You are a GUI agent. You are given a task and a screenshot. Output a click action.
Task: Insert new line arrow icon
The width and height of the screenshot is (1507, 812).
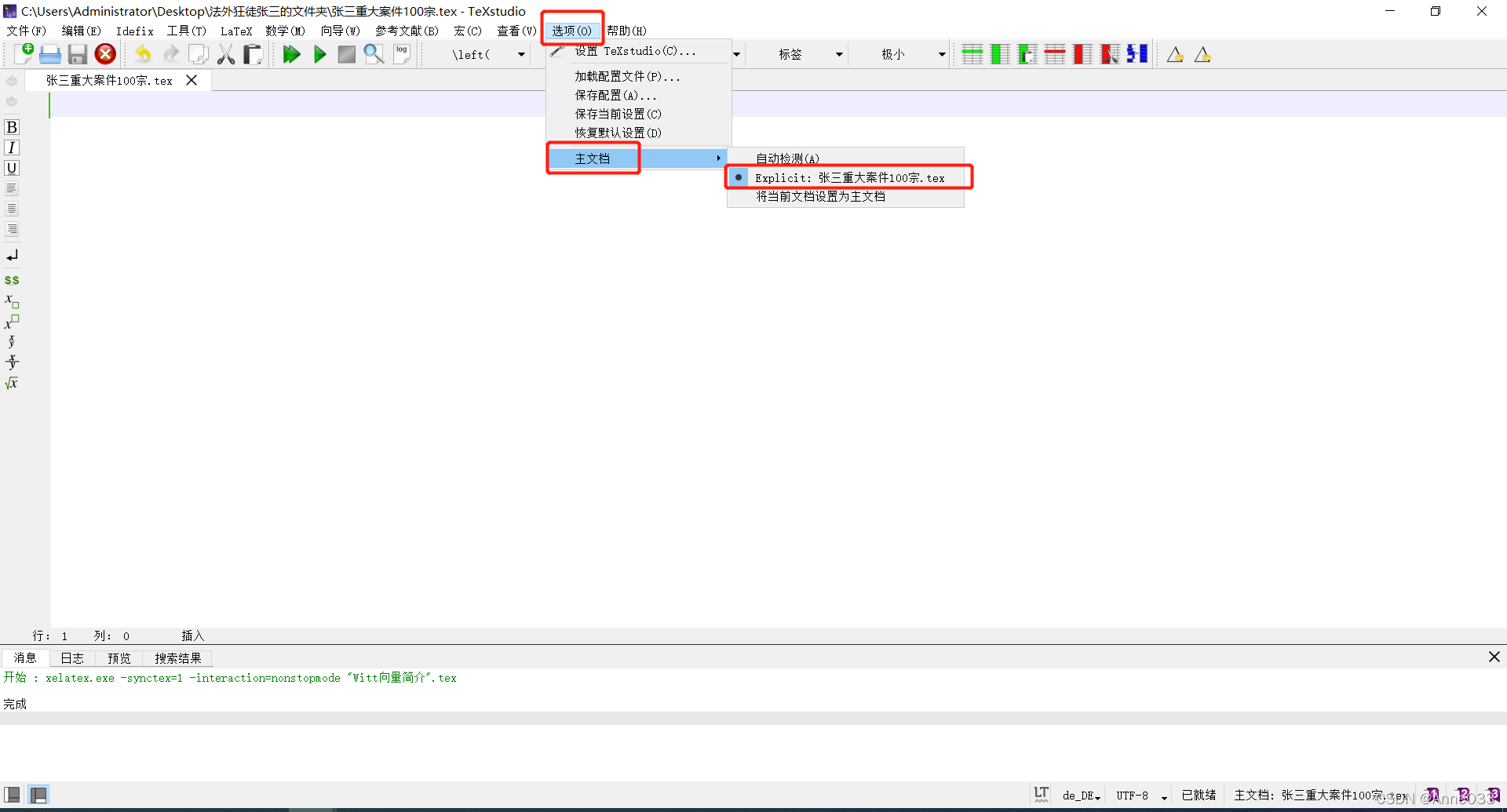[12, 256]
